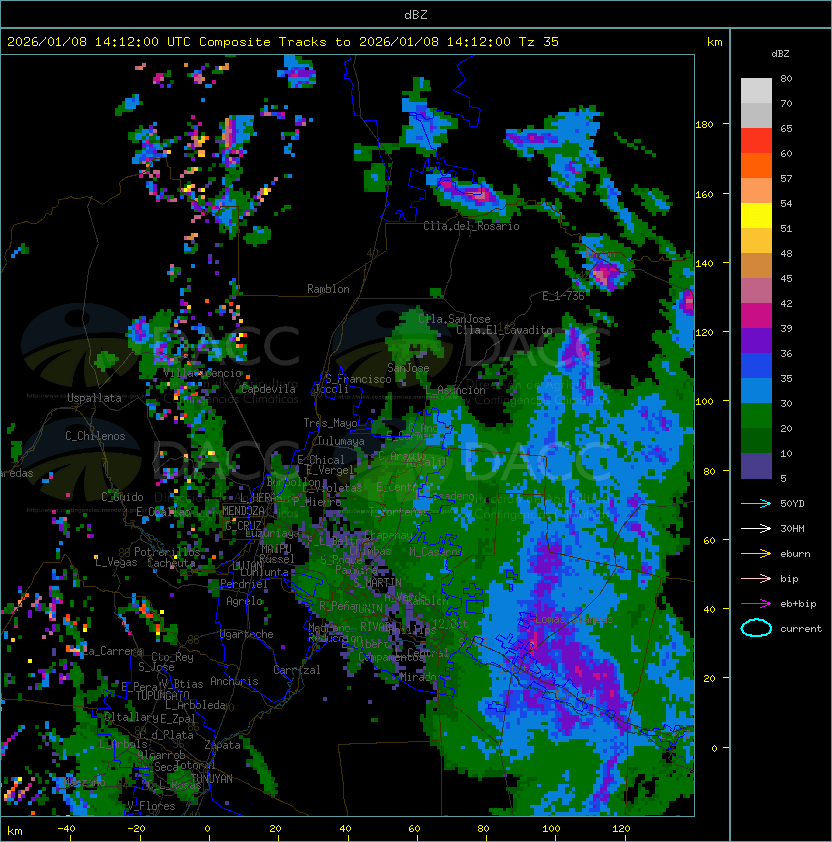Image resolution: width=832 pixels, height=842 pixels.
Task: Click the 'Tz 35' value in header
Action: 539,42
